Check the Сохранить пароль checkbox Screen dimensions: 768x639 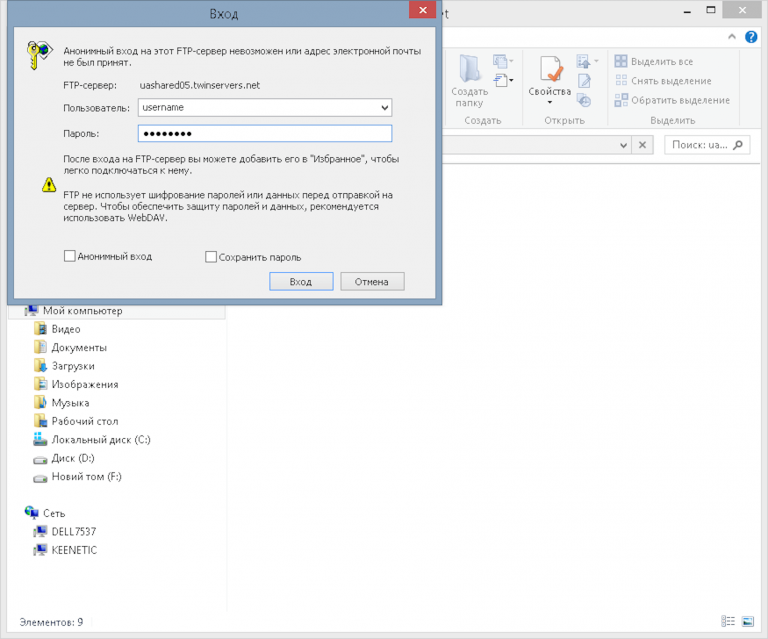(x=211, y=257)
